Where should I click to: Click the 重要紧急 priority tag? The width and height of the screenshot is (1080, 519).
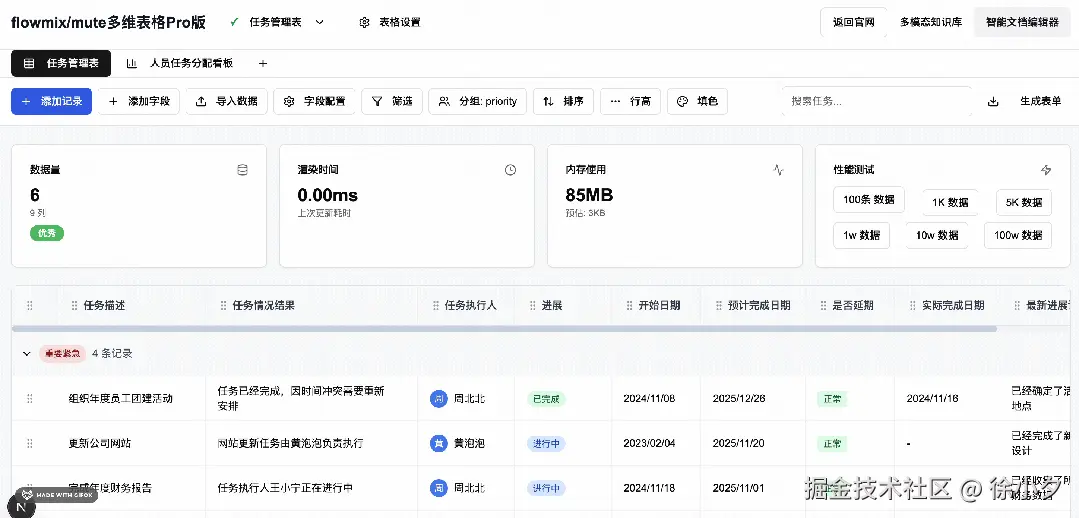63,354
